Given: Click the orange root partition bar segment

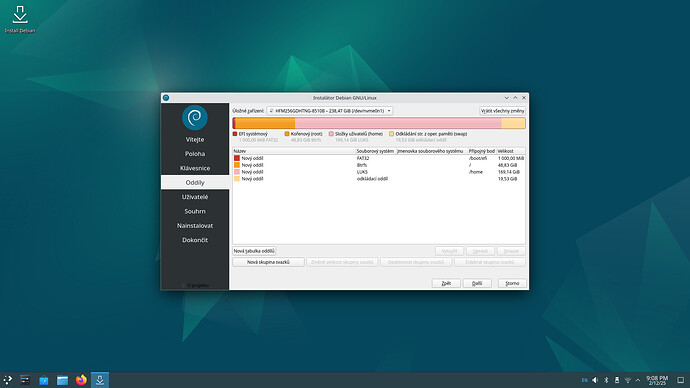Looking at the screenshot, I should [265, 123].
